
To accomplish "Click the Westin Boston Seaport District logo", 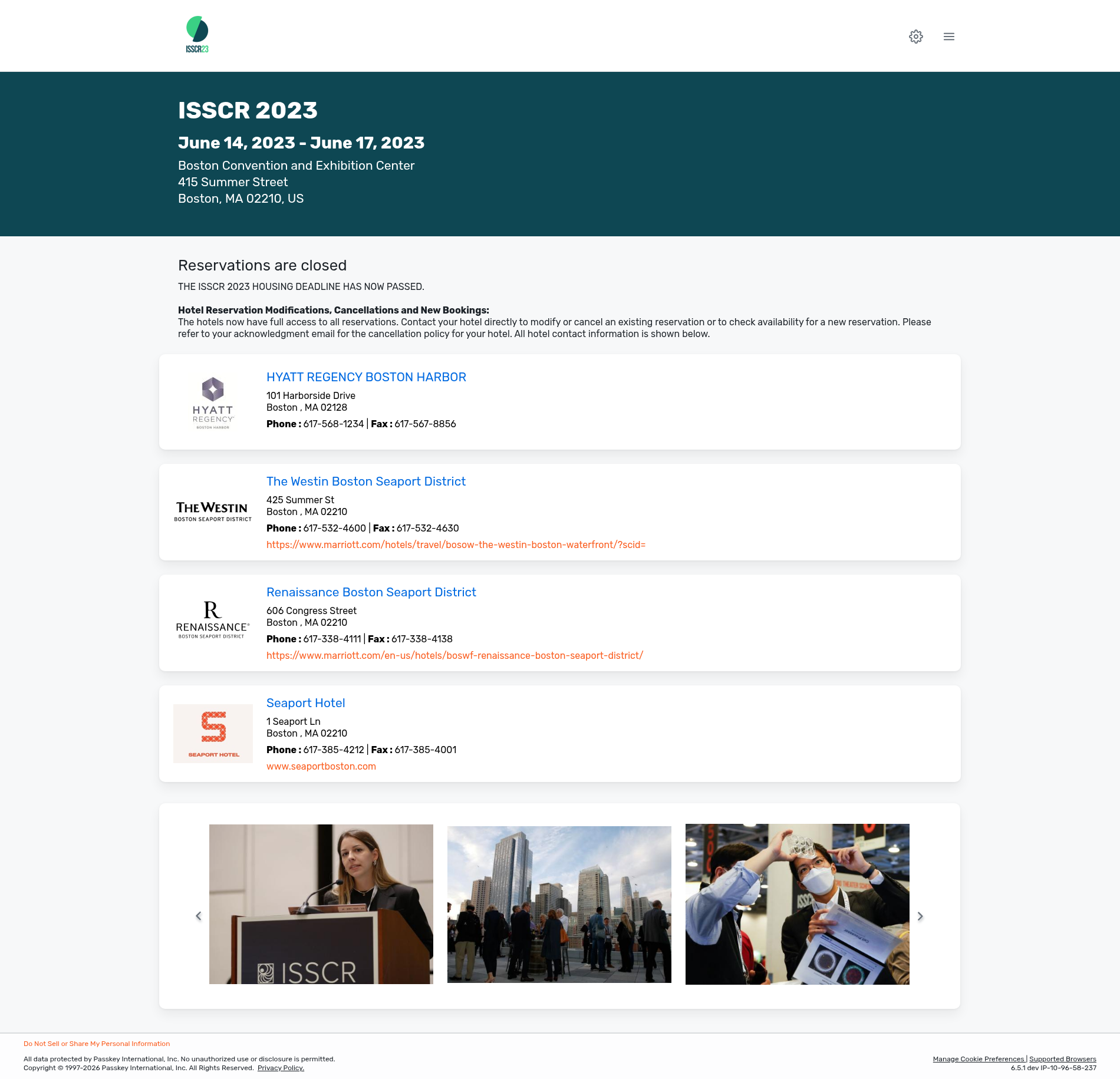I will click(x=213, y=512).
